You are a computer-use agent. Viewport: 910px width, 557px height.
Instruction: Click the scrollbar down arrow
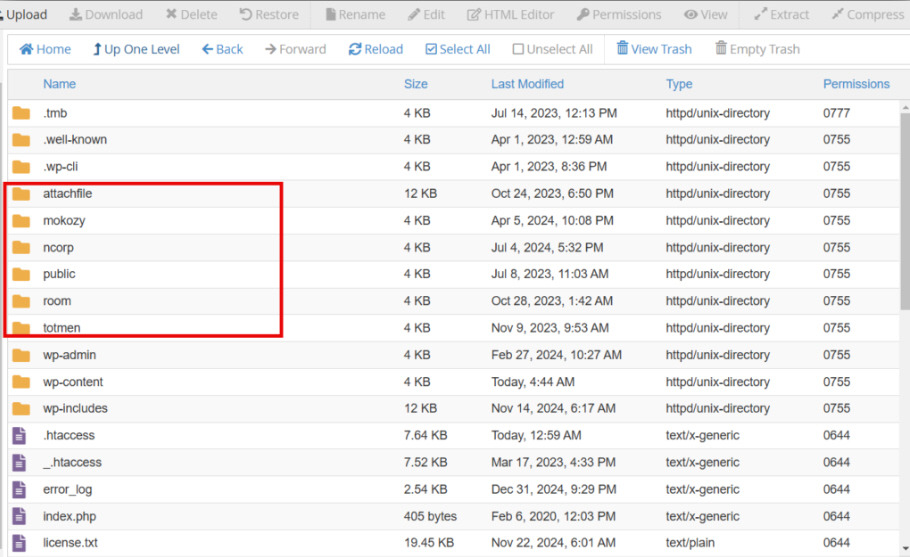(905, 549)
